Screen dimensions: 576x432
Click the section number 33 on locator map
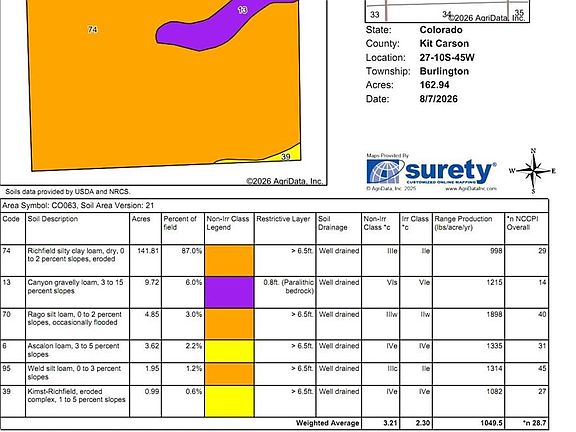point(374,15)
